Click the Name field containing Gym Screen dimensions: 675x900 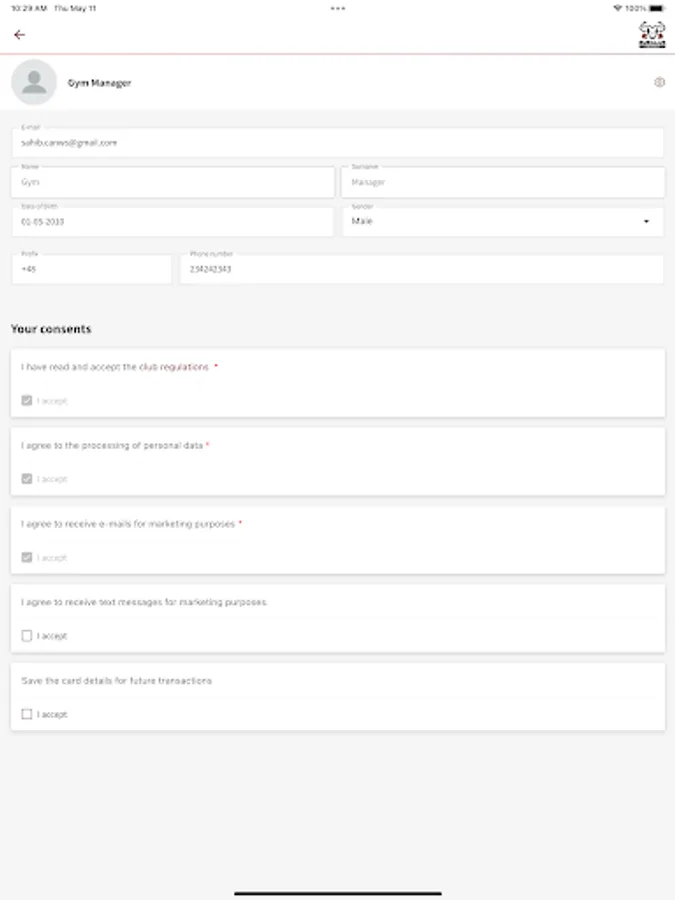[x=172, y=183]
